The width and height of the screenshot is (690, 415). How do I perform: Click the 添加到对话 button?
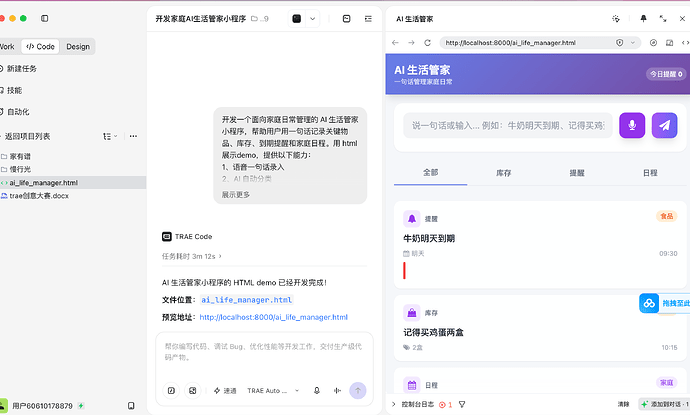(x=664, y=404)
